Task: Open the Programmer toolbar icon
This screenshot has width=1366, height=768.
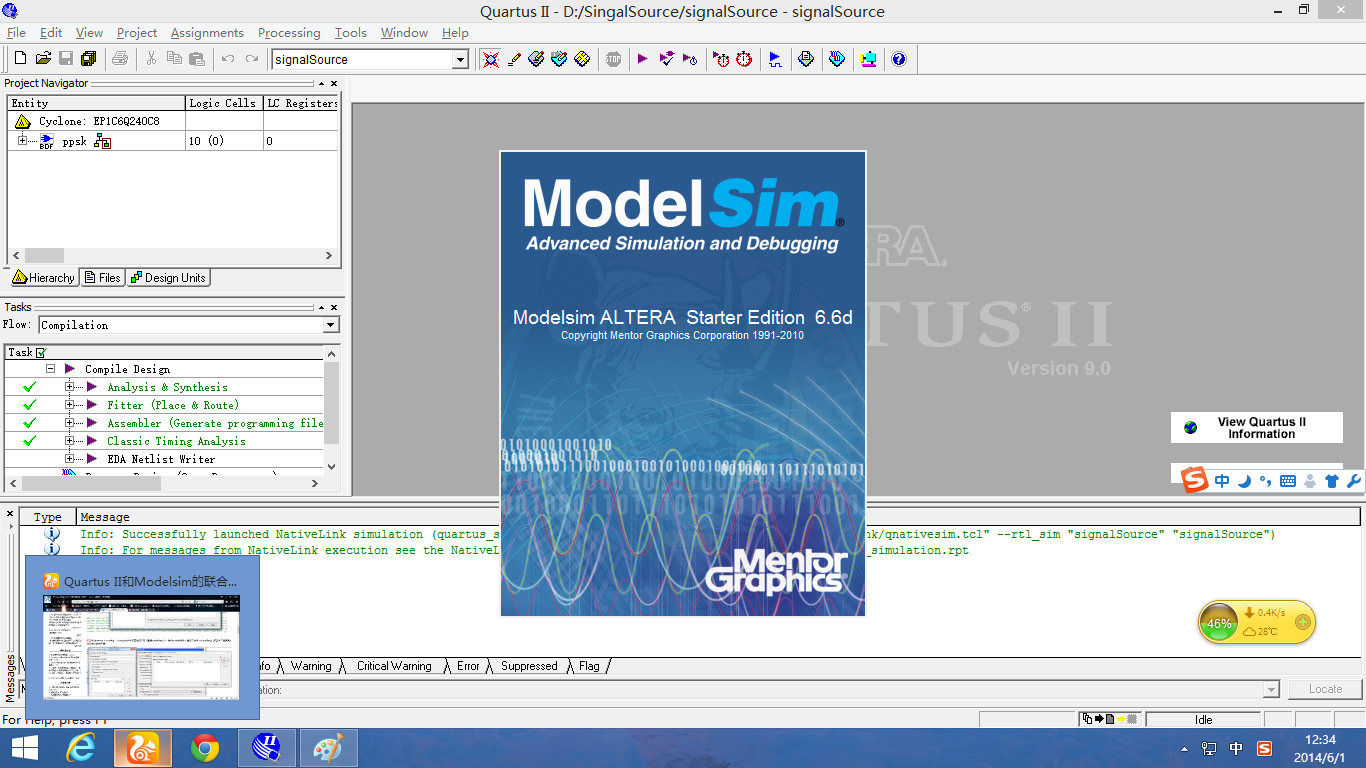Action: 837,59
